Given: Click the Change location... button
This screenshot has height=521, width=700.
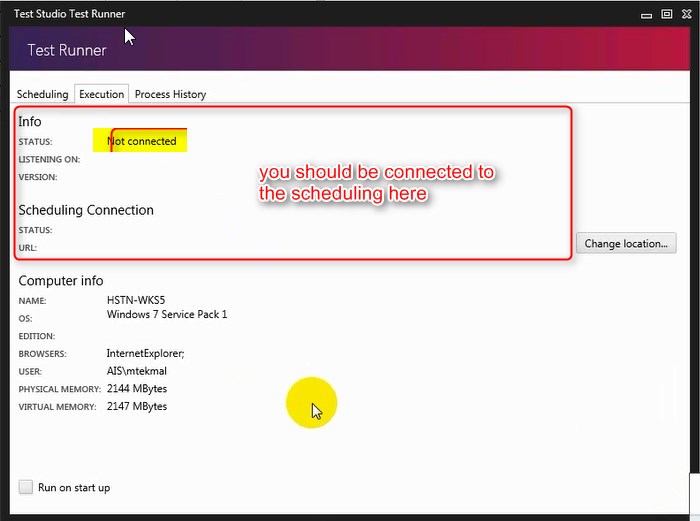Looking at the screenshot, I should pyautogui.click(x=626, y=243).
